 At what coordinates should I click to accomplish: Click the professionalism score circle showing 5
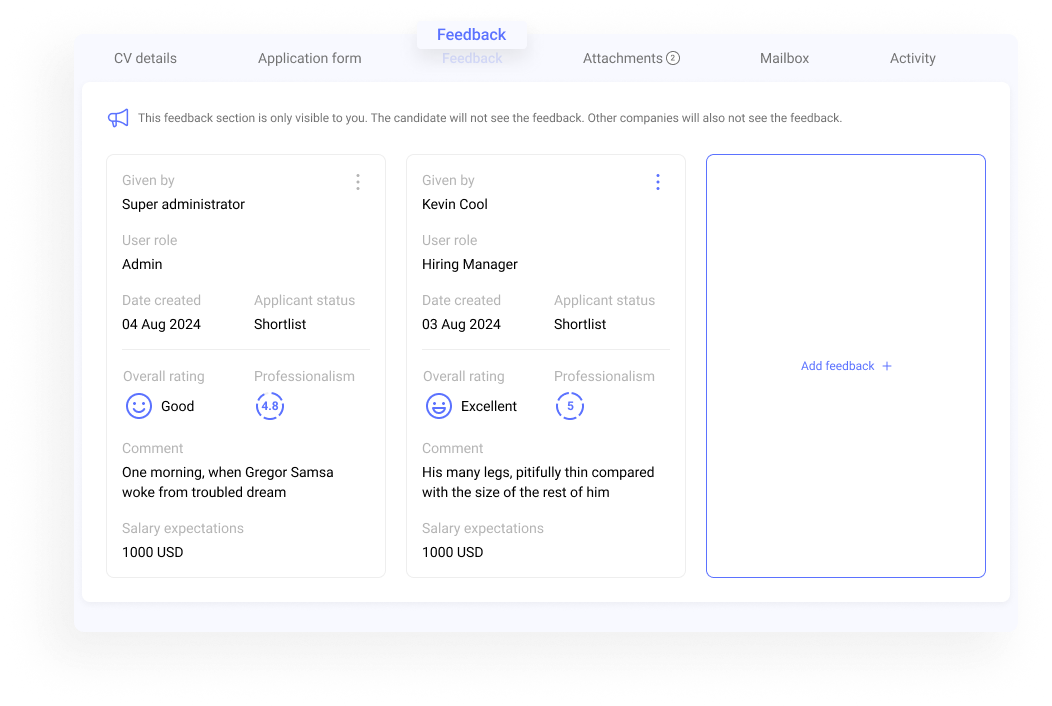coord(570,406)
